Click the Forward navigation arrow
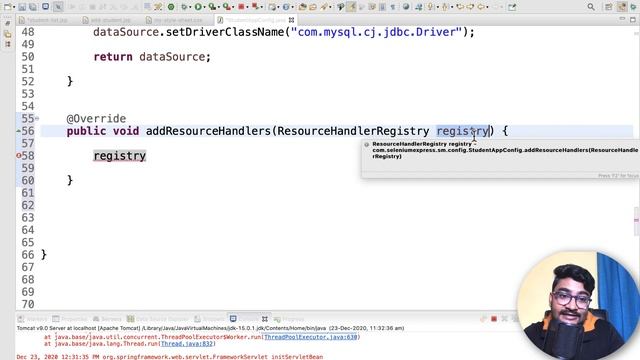 pos(496,7)
